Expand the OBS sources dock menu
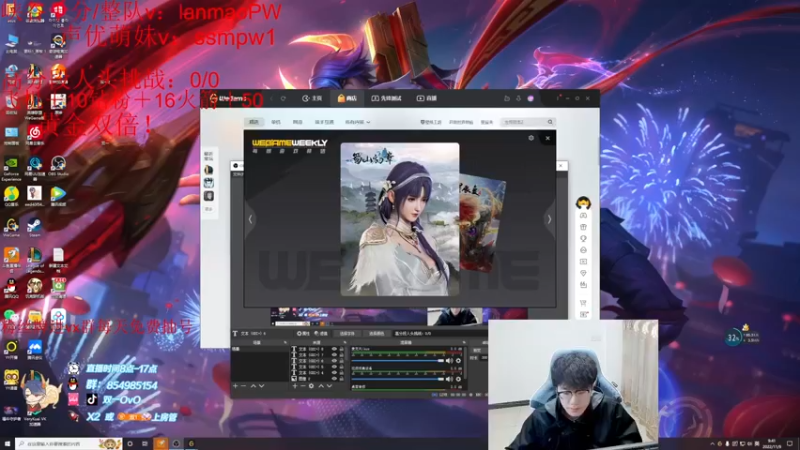 pos(345,342)
